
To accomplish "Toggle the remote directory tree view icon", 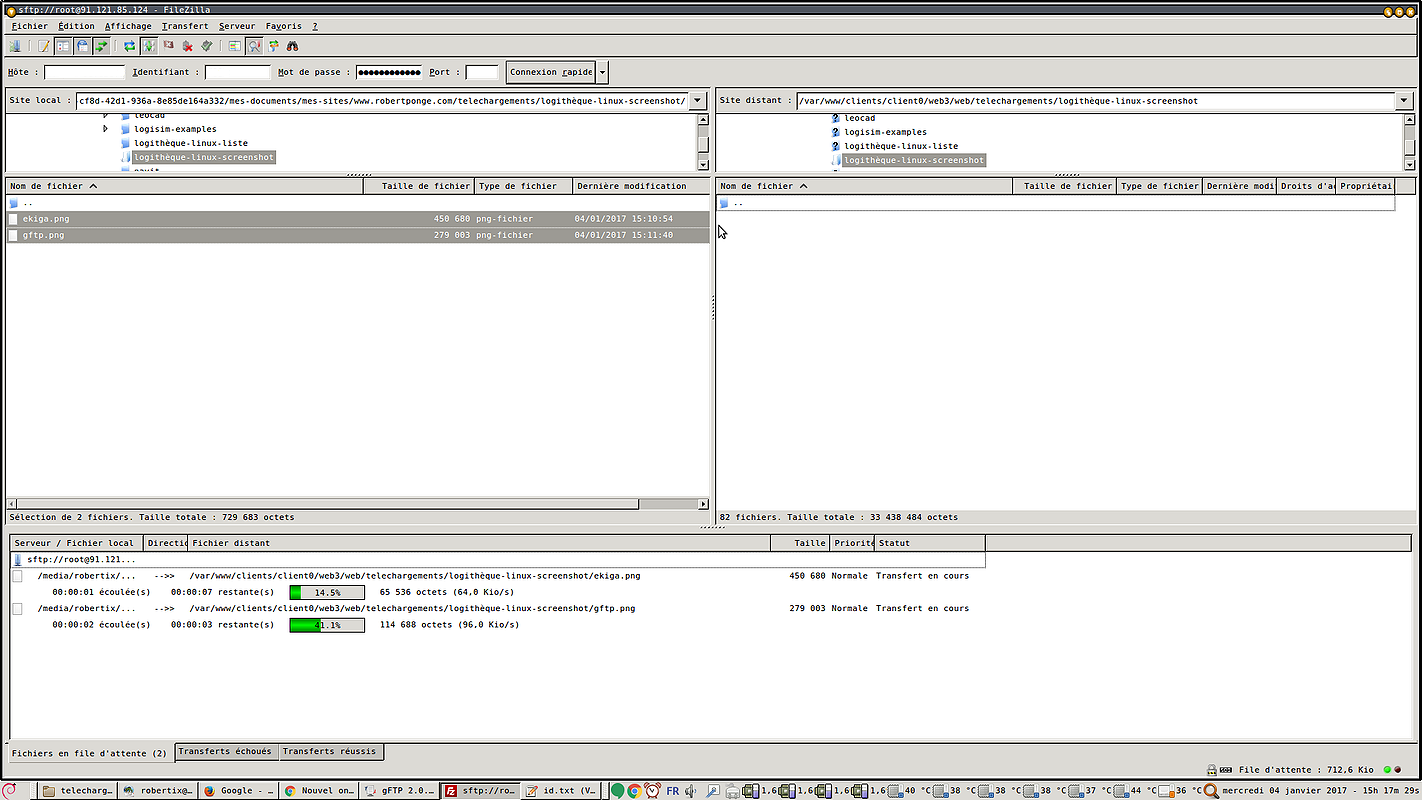I will click(82, 46).
